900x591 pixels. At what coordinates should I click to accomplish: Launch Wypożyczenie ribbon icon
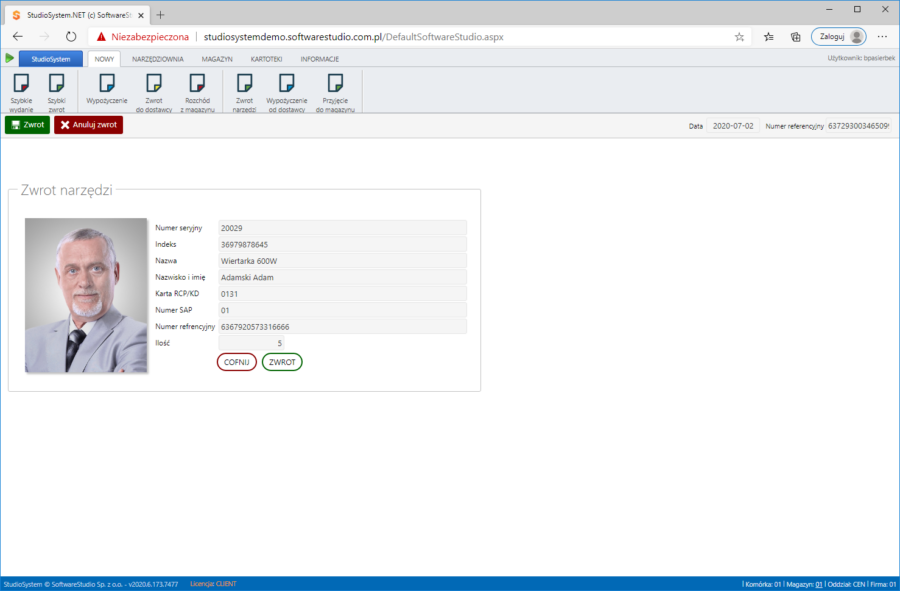click(x=107, y=89)
